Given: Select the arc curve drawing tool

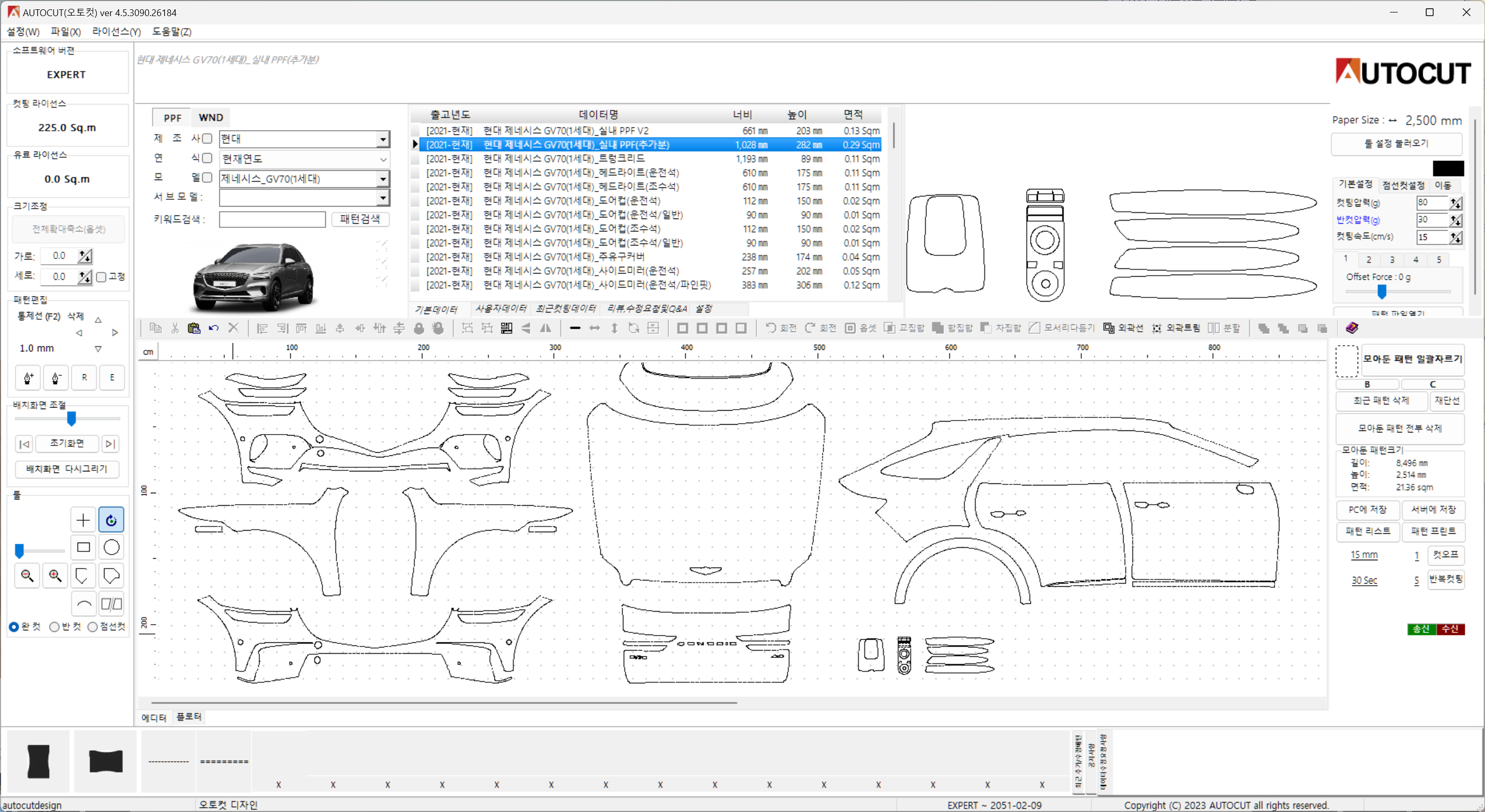Looking at the screenshot, I should (x=83, y=604).
